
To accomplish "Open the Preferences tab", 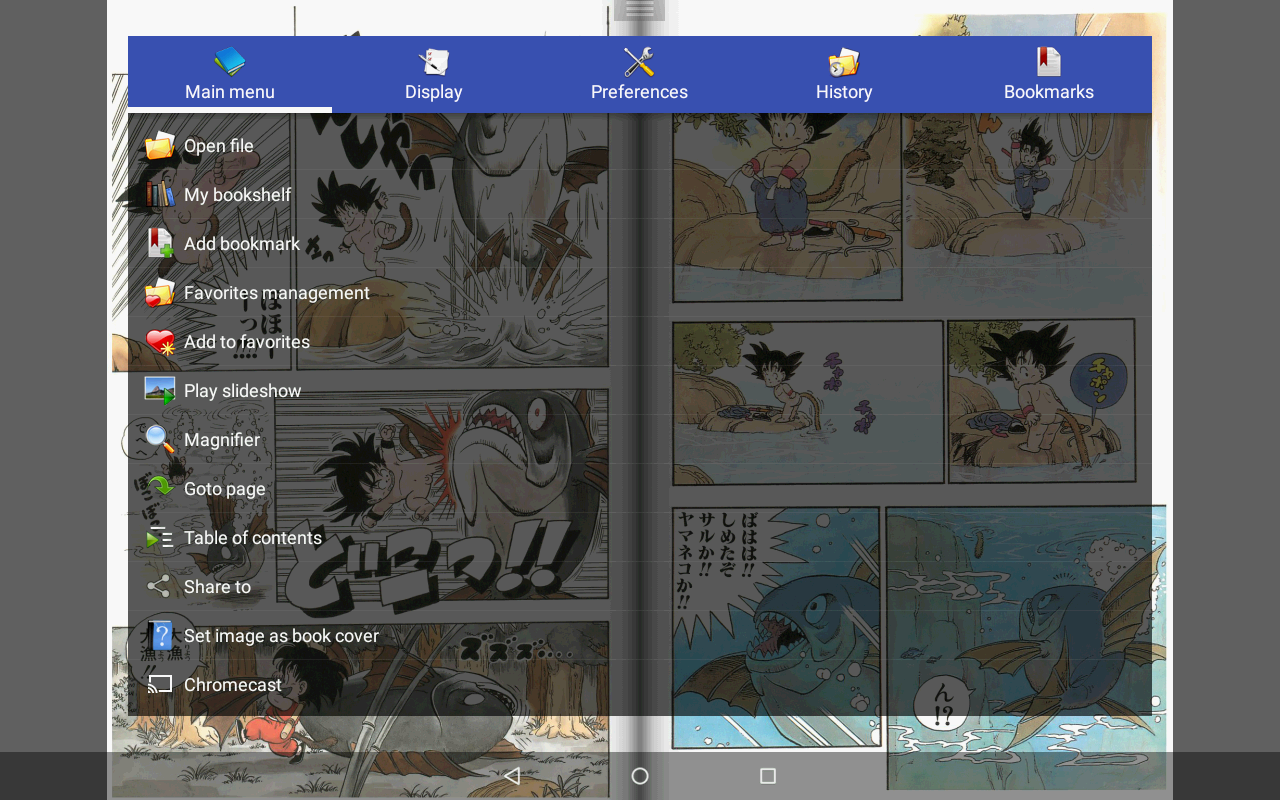I will click(x=639, y=74).
